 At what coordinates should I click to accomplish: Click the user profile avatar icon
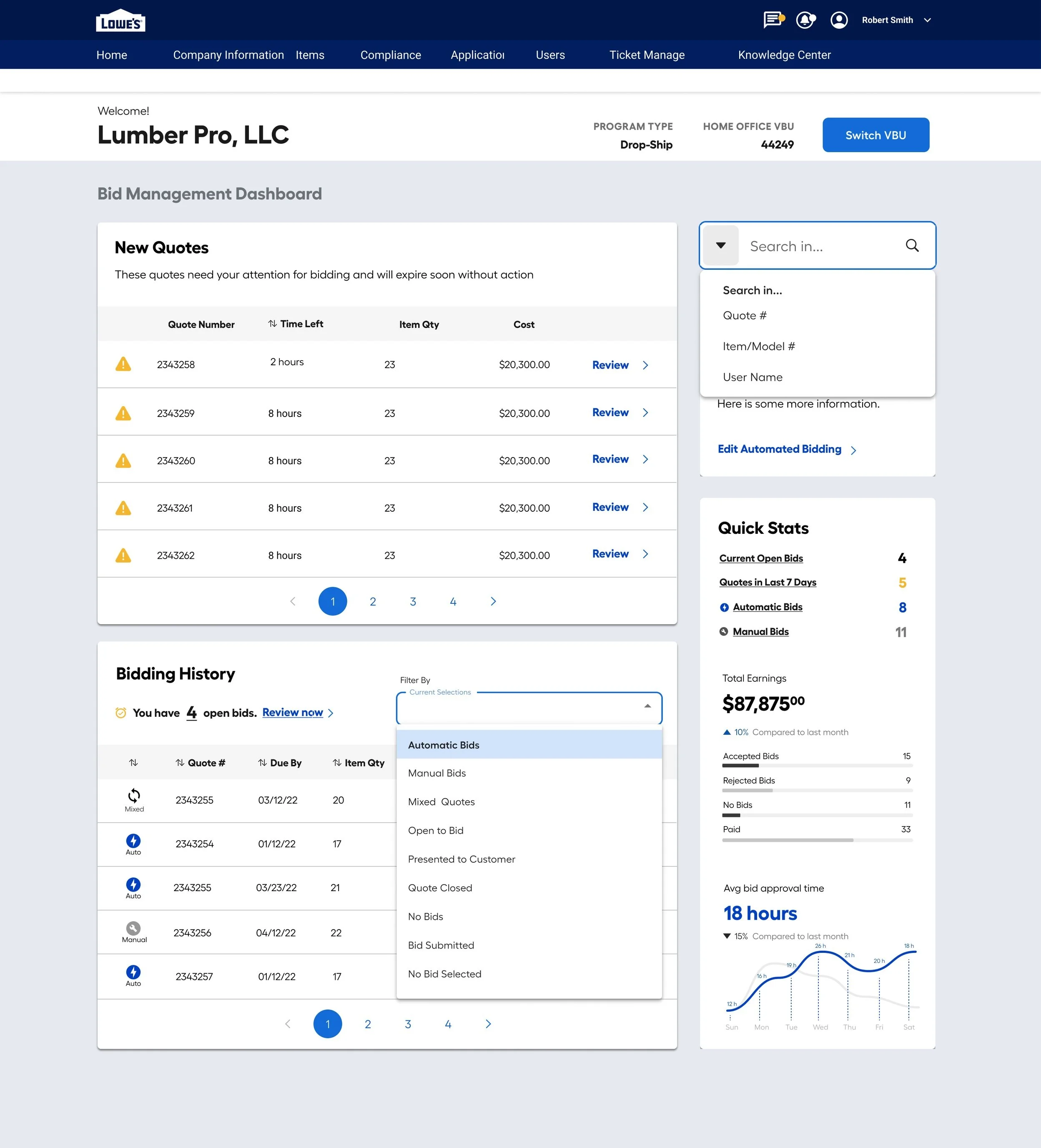(x=838, y=20)
